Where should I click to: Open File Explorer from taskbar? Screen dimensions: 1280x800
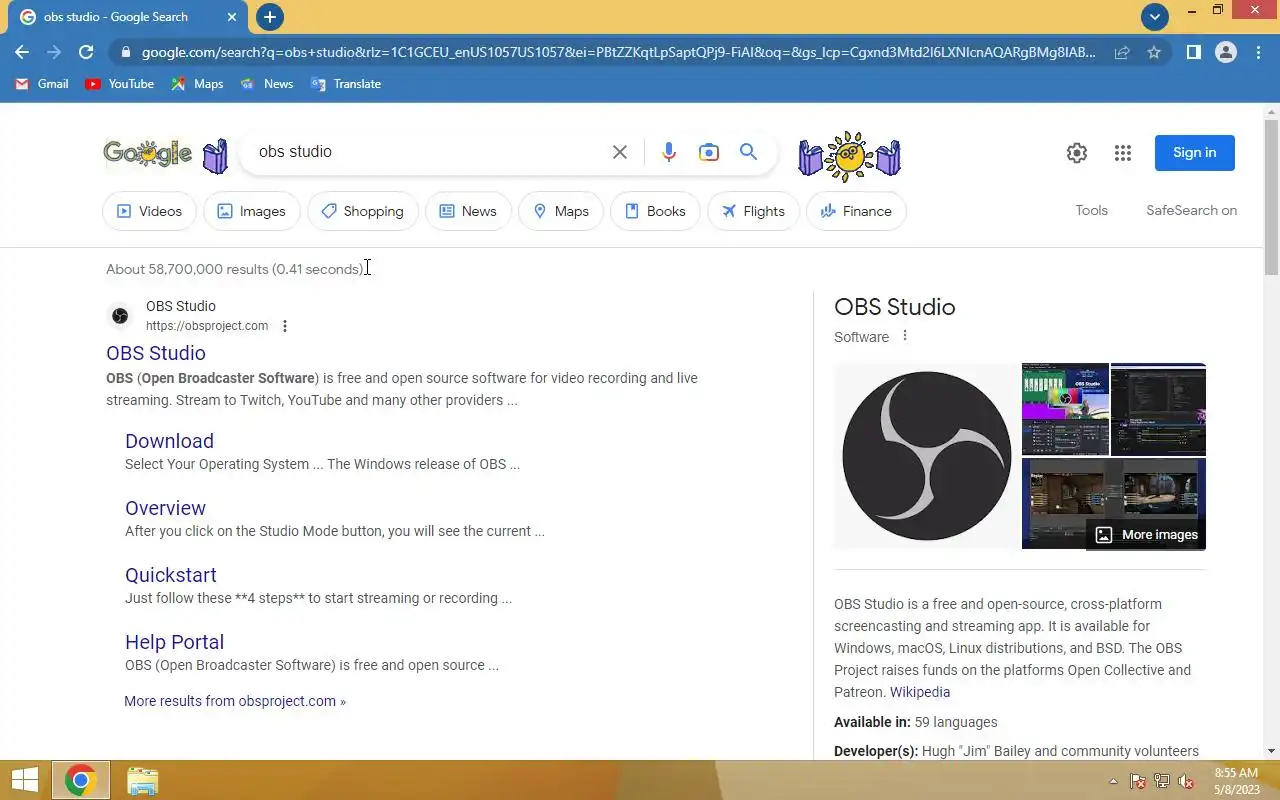[143, 781]
